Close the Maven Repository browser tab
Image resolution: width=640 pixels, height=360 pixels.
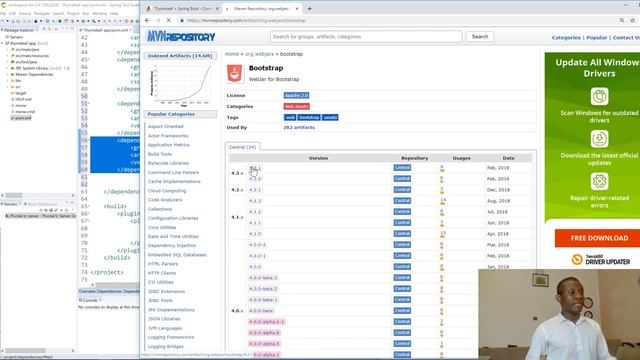(x=297, y=9)
